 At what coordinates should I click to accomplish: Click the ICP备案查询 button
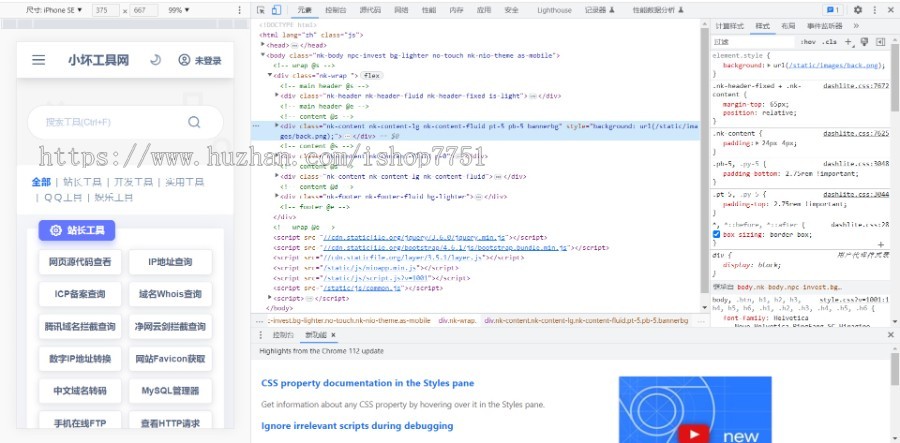80,294
